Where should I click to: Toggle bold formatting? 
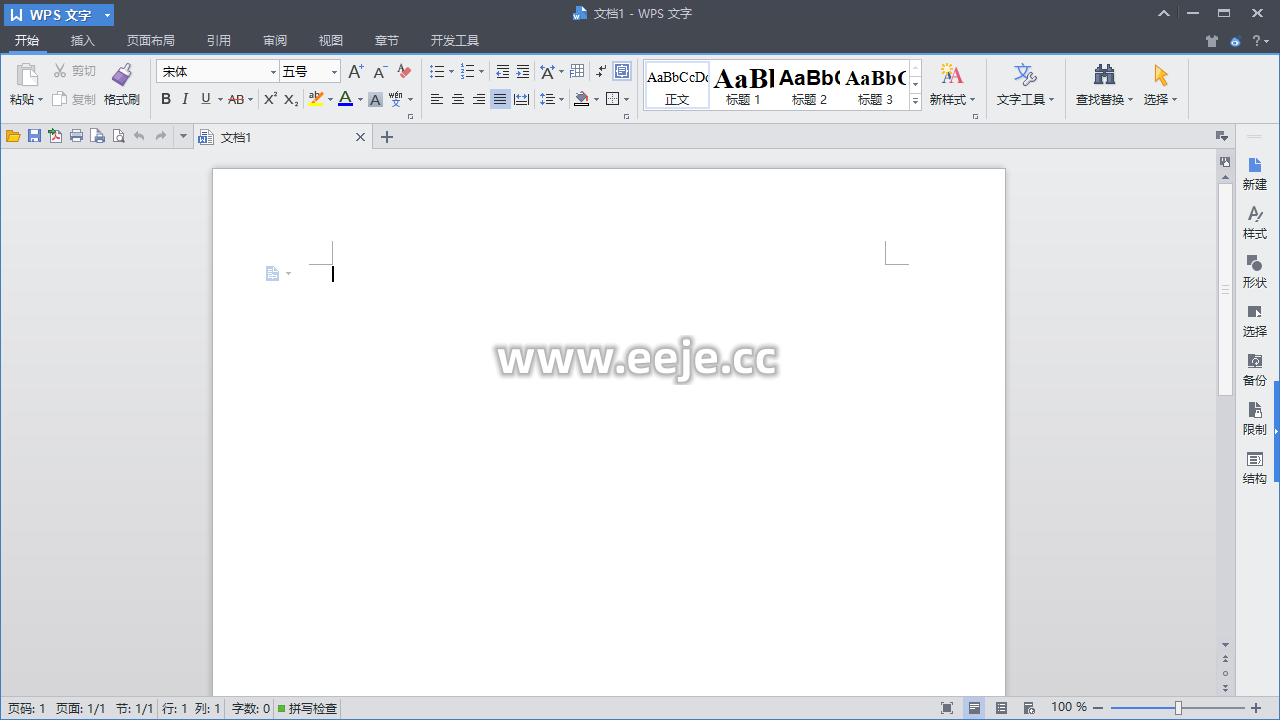tap(166, 99)
